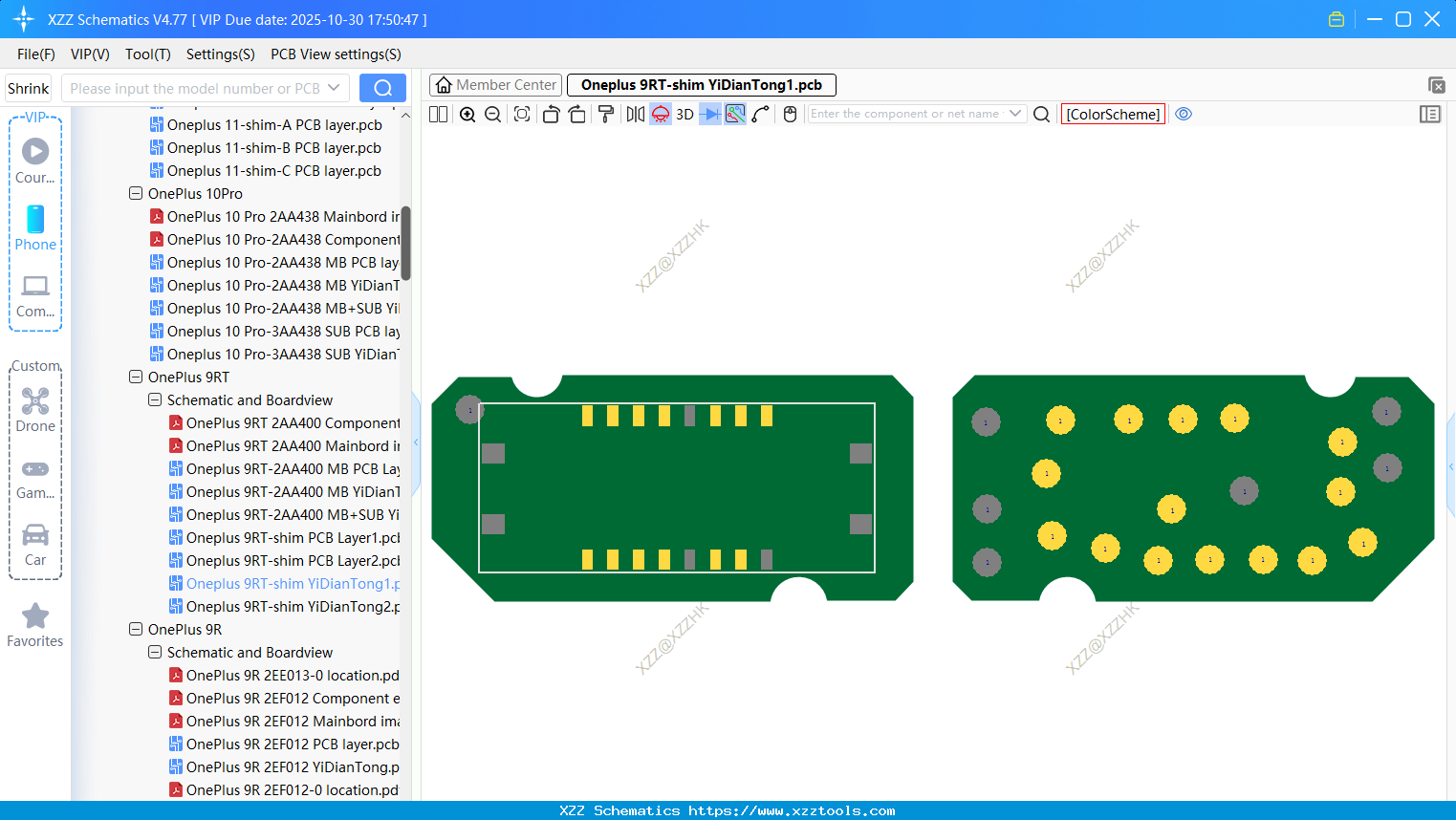Rotate the board counter-clockwise
The height and width of the screenshot is (820, 1456).
tap(551, 114)
